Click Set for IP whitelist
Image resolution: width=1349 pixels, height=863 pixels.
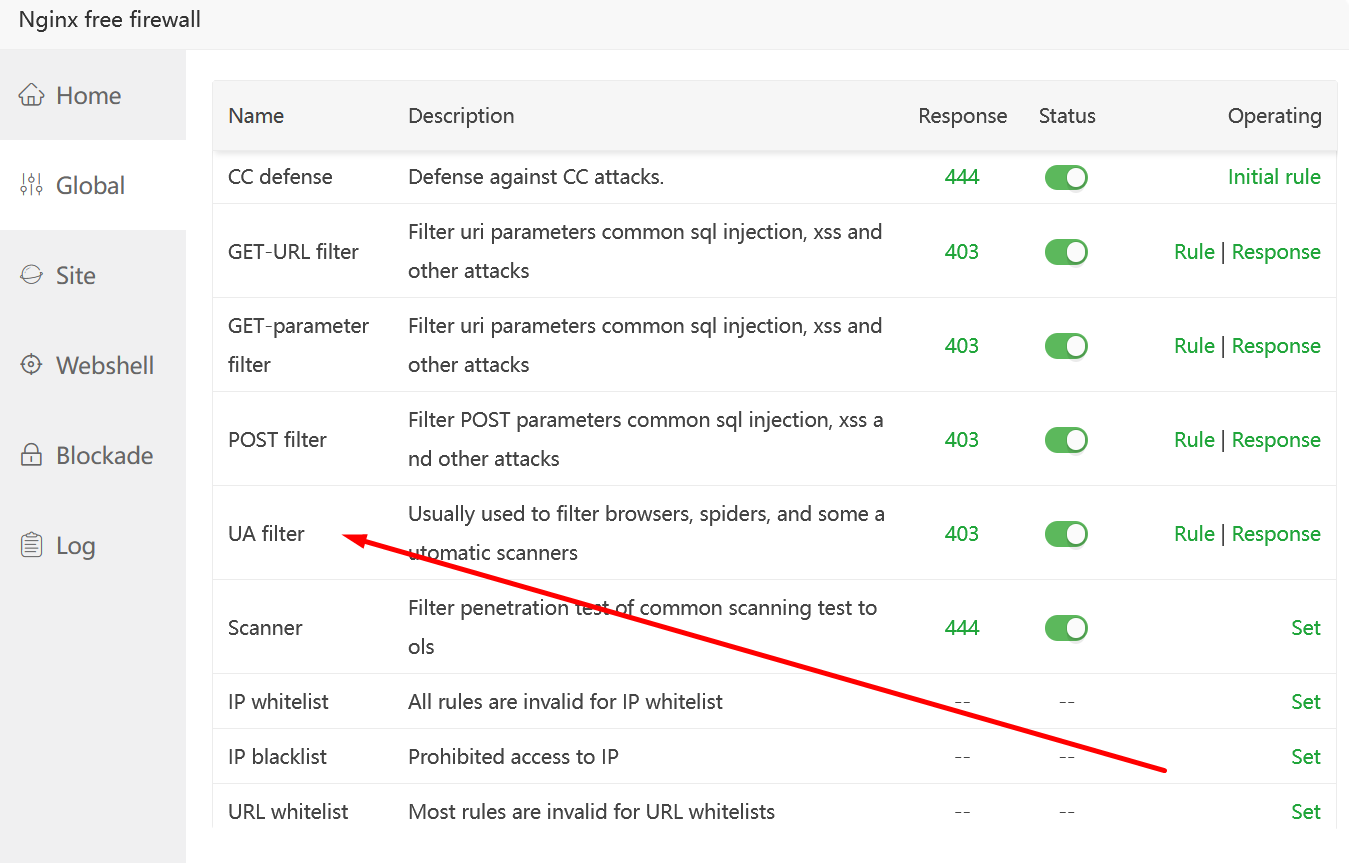[1306, 702]
